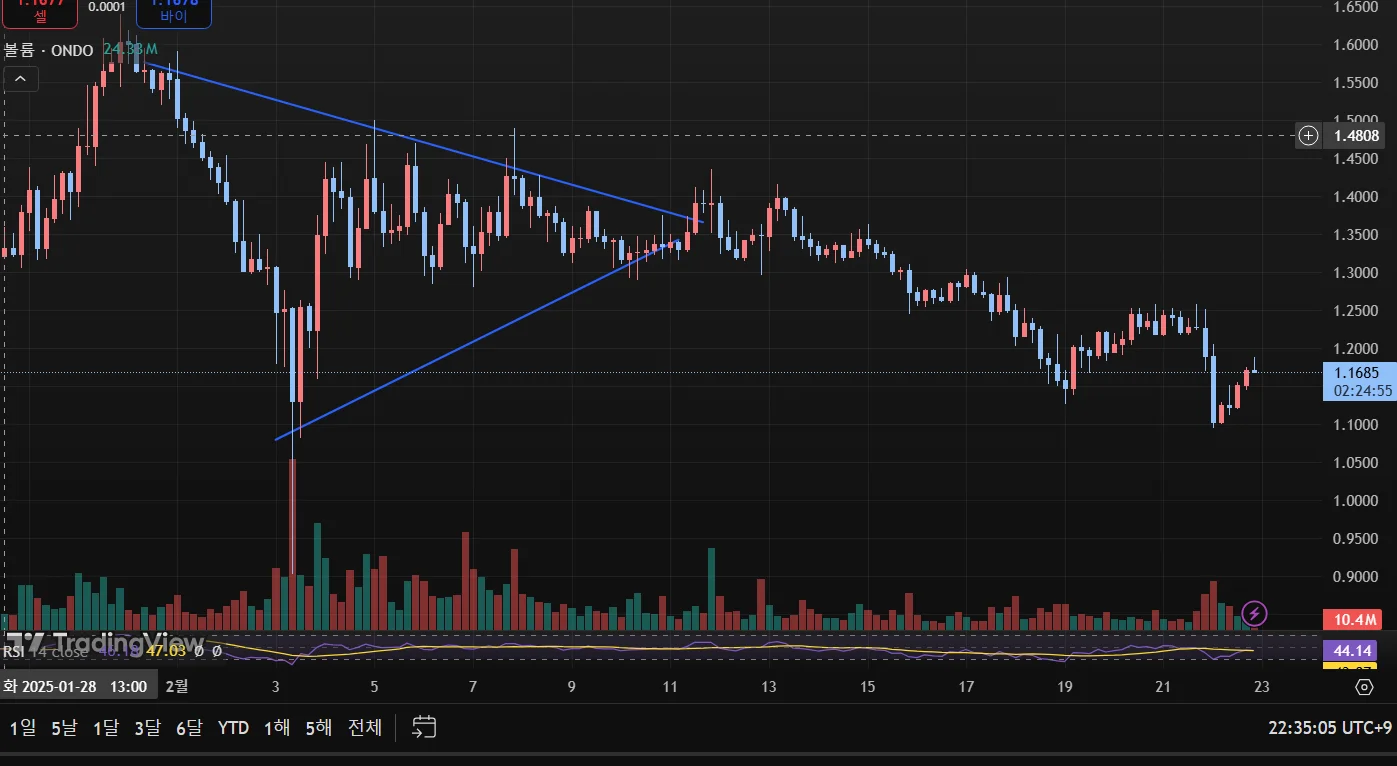Select the 5날 time range

[x=63, y=728]
